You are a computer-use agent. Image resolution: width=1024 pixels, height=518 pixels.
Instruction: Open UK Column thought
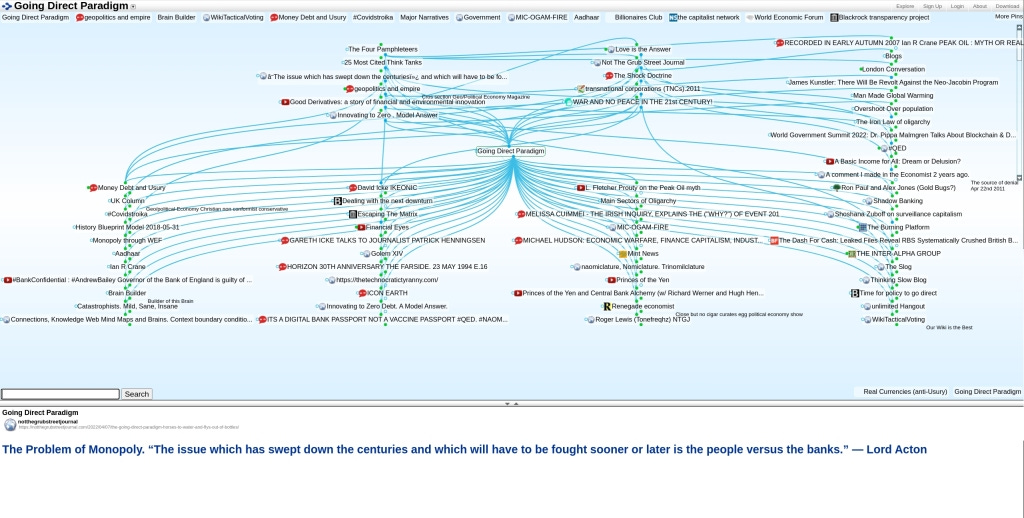(127, 201)
